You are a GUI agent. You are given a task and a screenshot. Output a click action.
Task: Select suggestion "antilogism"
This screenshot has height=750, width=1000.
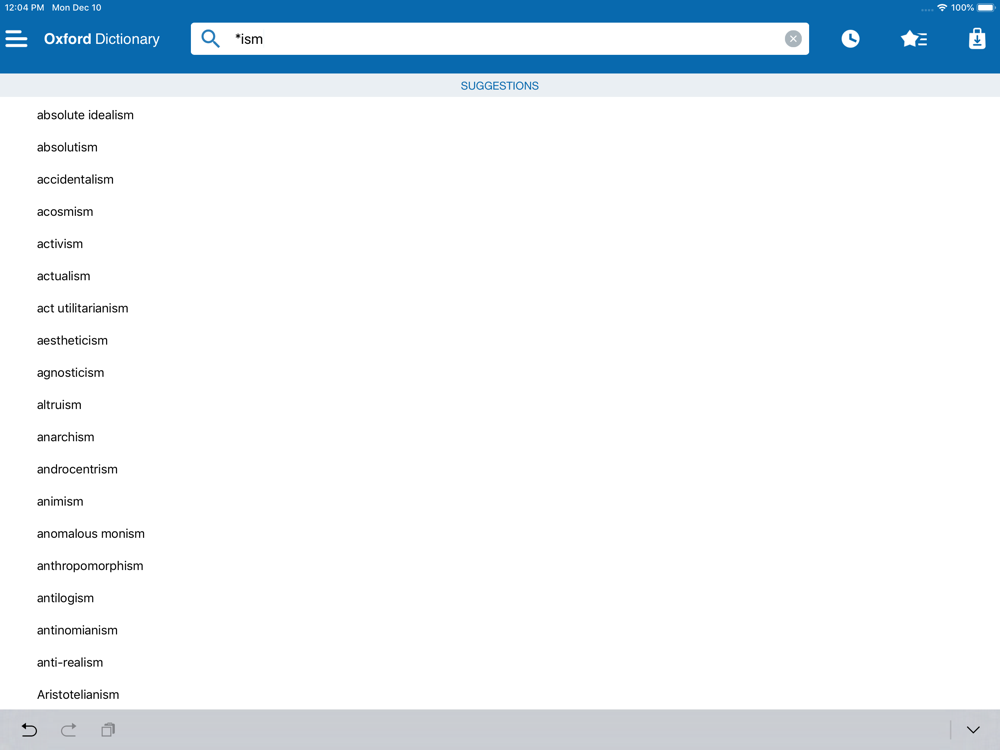[500, 598]
